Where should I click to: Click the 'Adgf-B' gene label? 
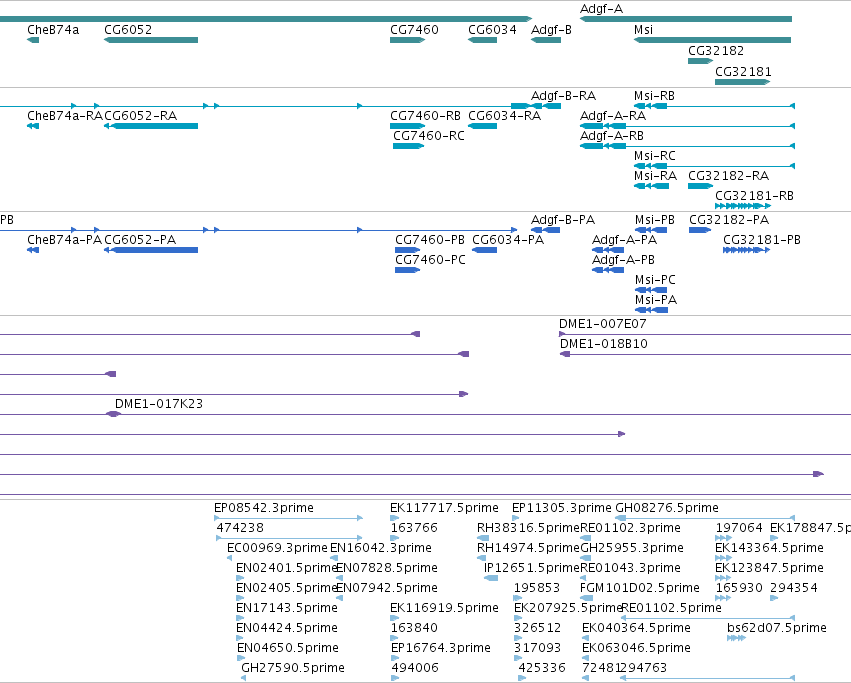[x=551, y=30]
